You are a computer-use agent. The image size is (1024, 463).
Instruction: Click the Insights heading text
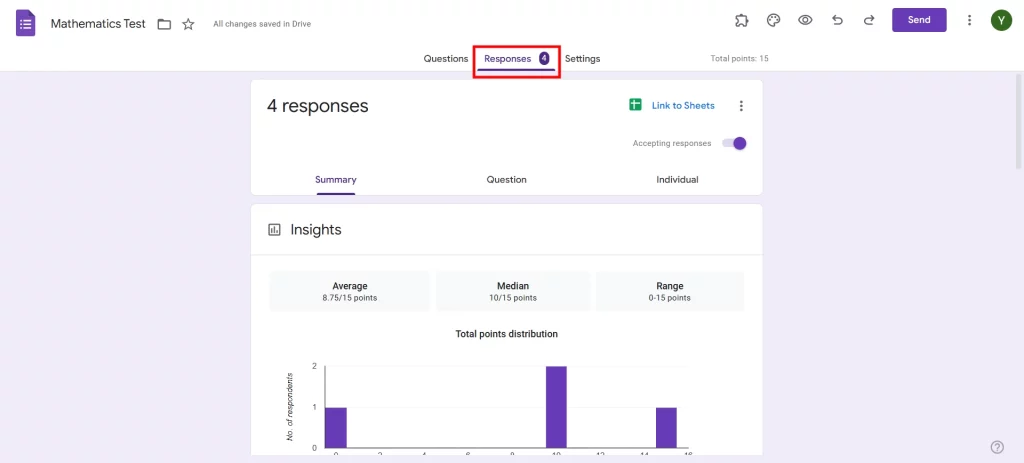point(316,230)
